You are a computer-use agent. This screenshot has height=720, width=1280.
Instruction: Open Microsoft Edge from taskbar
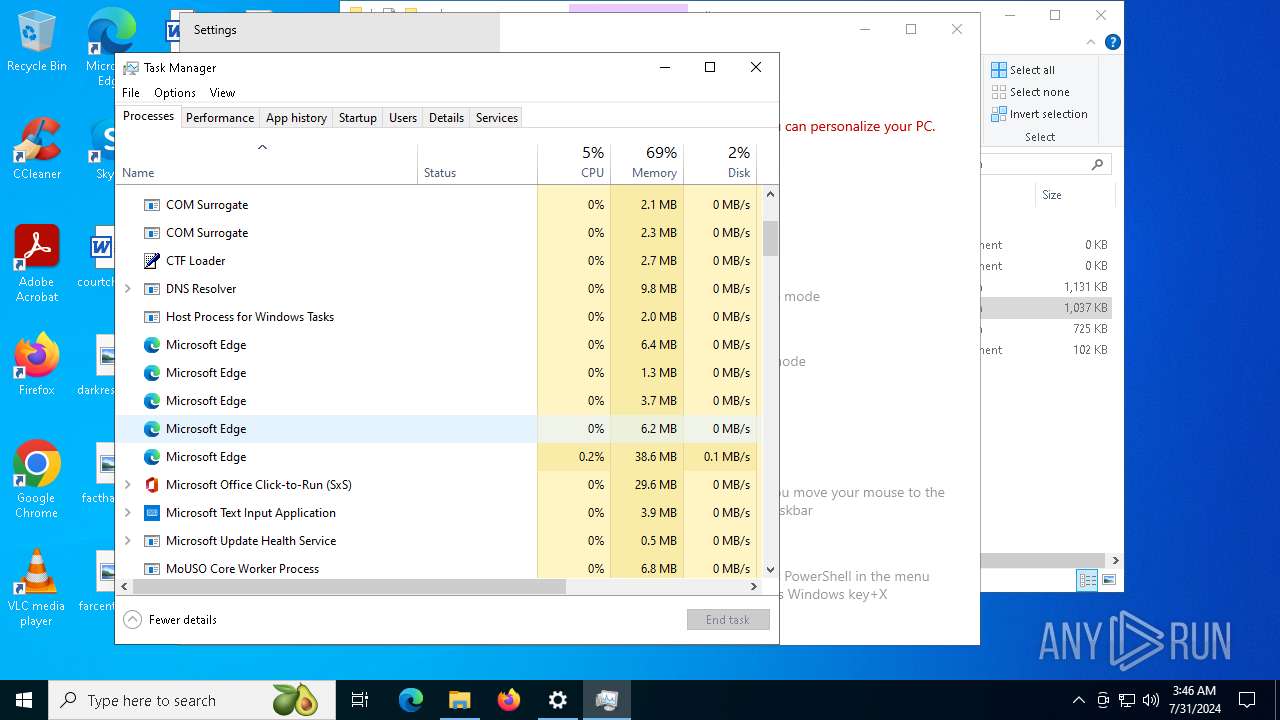[411, 700]
